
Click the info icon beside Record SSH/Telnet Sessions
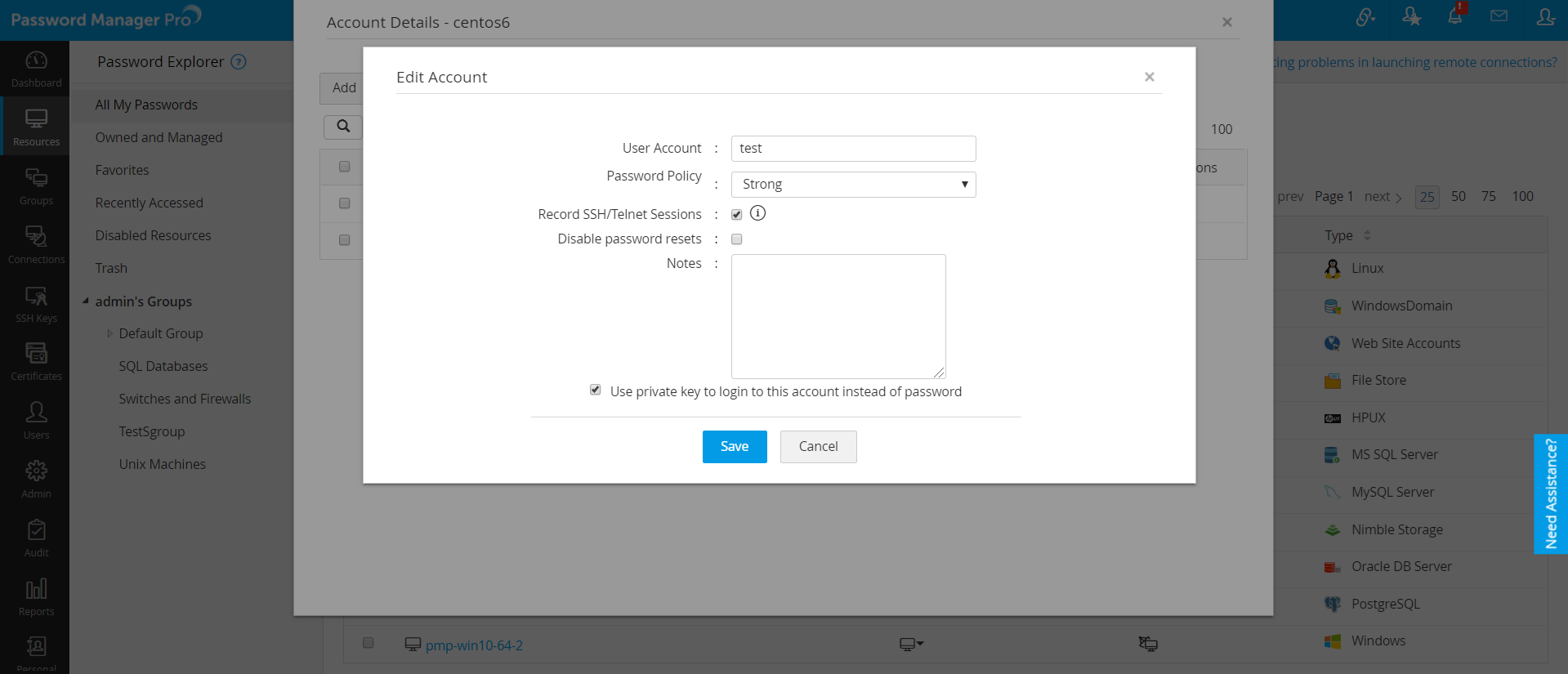pos(758,213)
